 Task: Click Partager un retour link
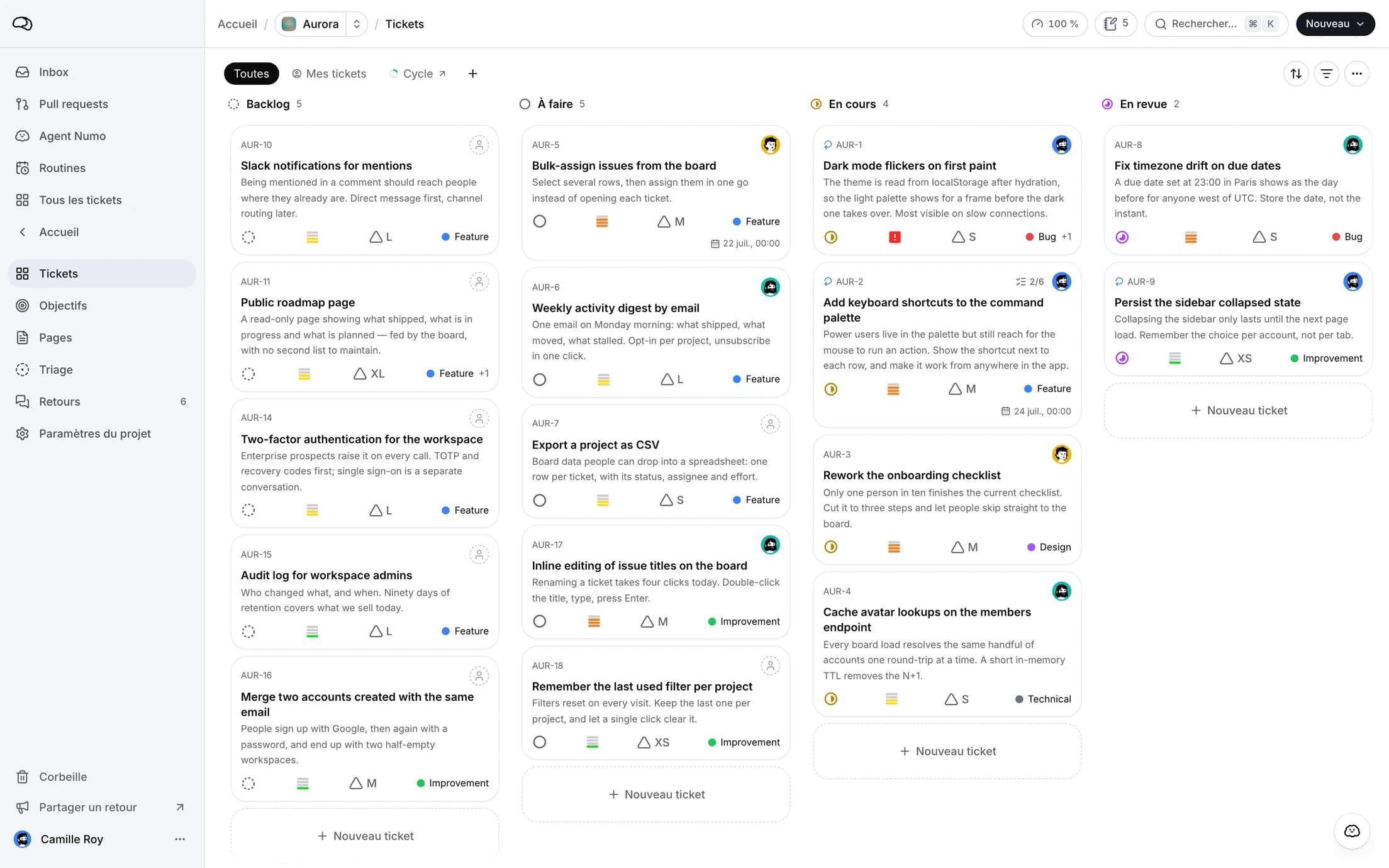[102, 807]
